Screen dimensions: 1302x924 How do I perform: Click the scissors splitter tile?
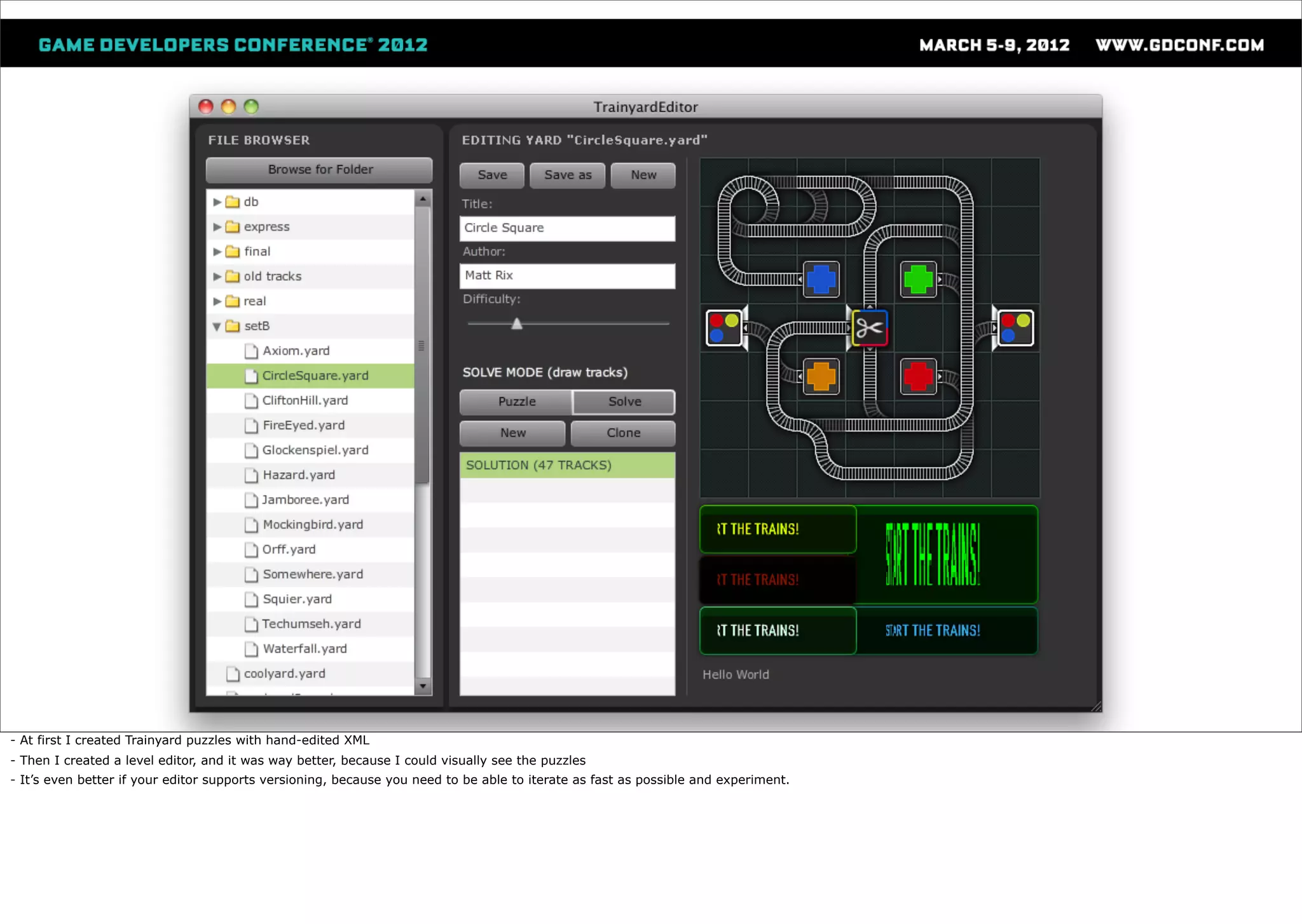869,328
